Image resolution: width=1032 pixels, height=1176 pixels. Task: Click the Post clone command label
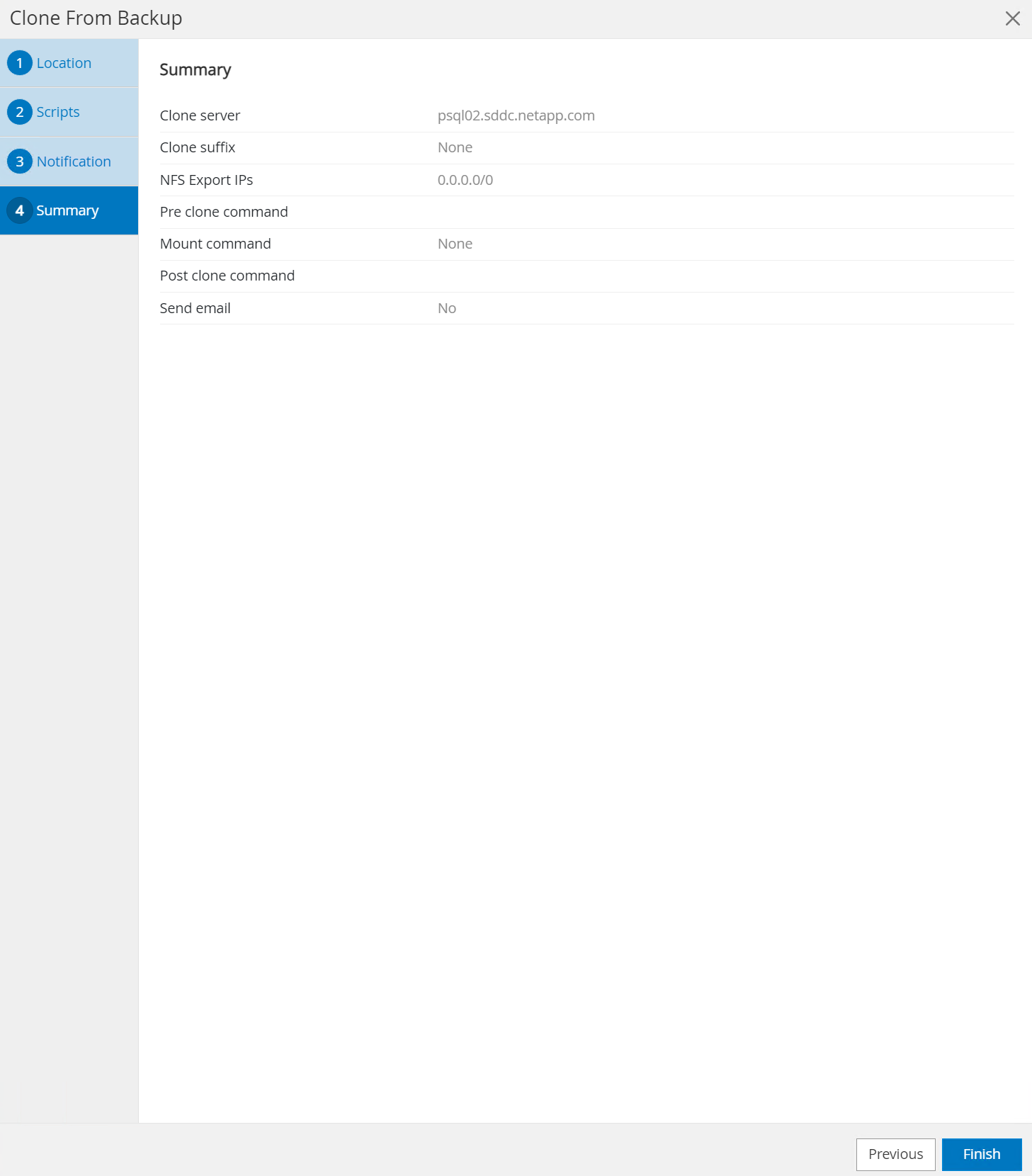coord(227,276)
